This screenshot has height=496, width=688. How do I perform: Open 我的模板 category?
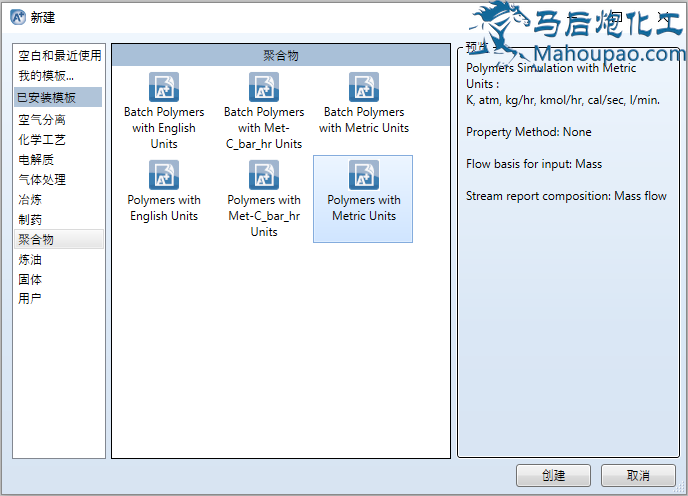click(46, 75)
